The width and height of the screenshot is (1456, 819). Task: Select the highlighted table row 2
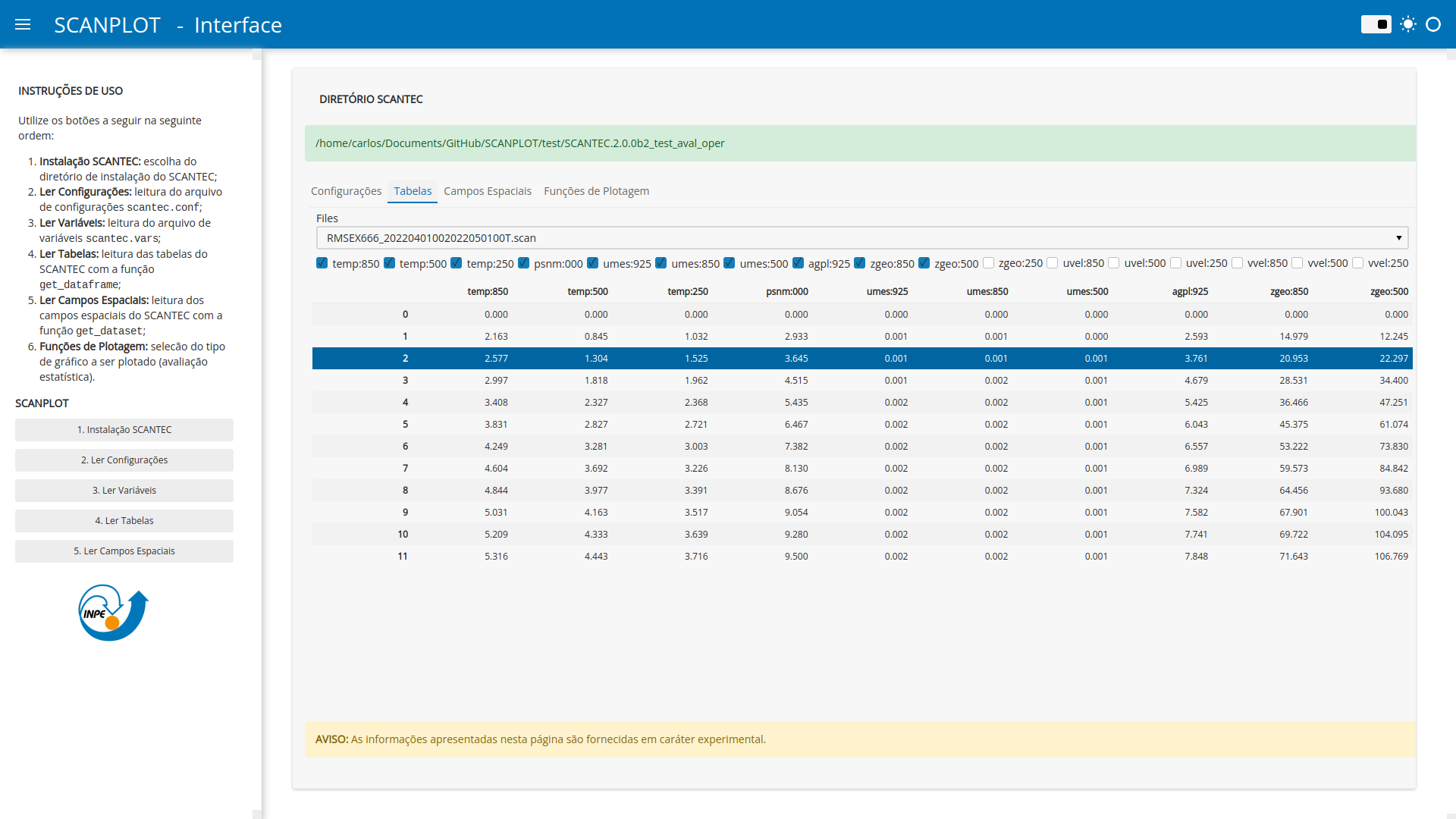(862, 359)
